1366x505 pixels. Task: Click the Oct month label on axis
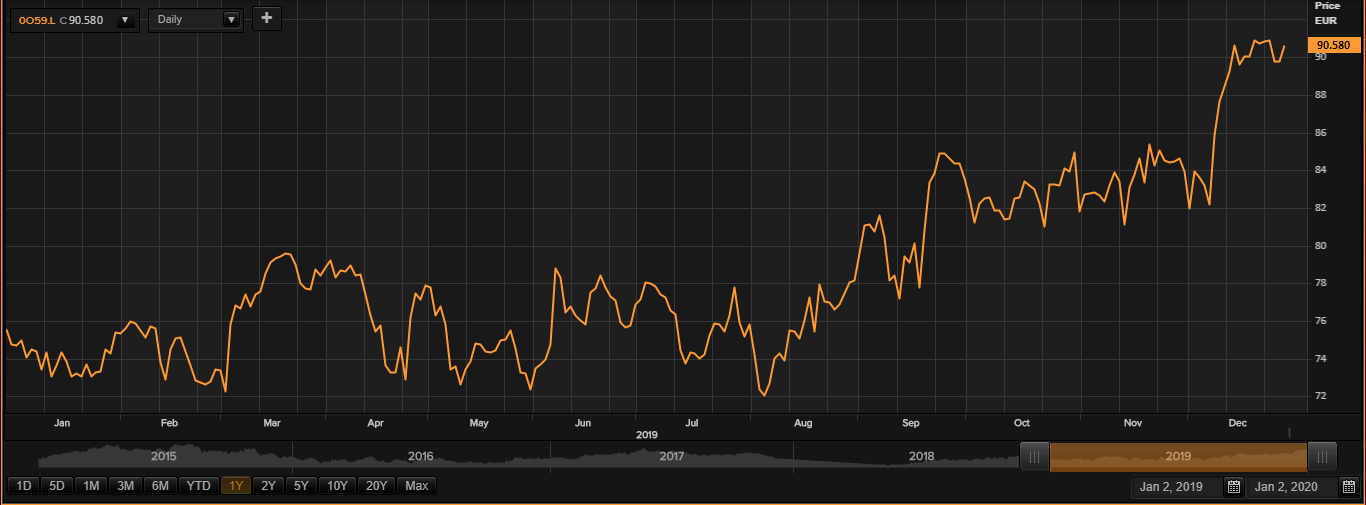pyautogui.click(x=1021, y=424)
